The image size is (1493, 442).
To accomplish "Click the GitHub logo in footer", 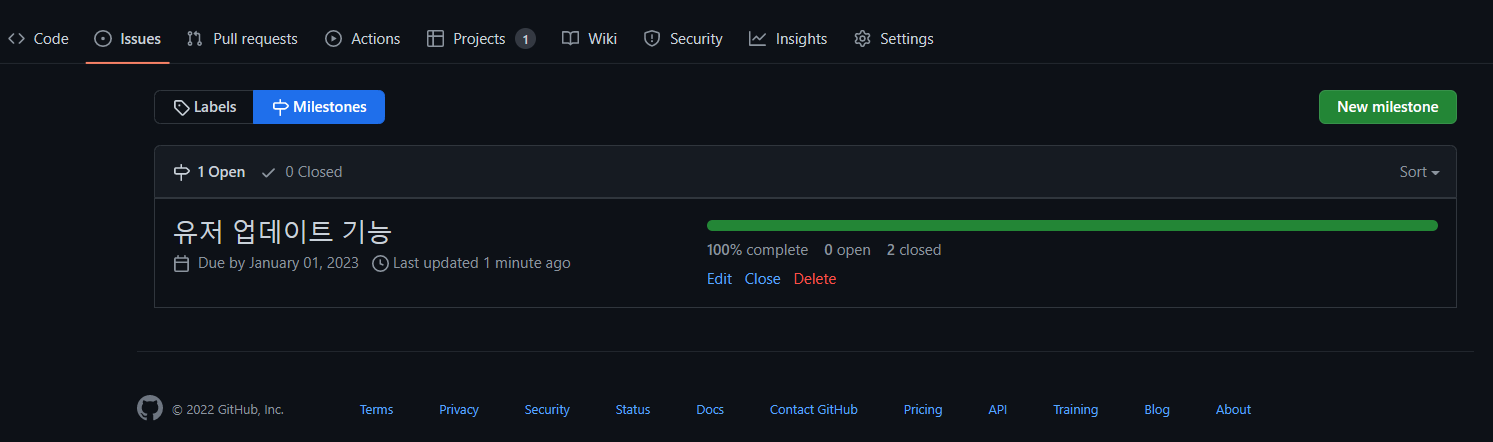I will pos(149,408).
